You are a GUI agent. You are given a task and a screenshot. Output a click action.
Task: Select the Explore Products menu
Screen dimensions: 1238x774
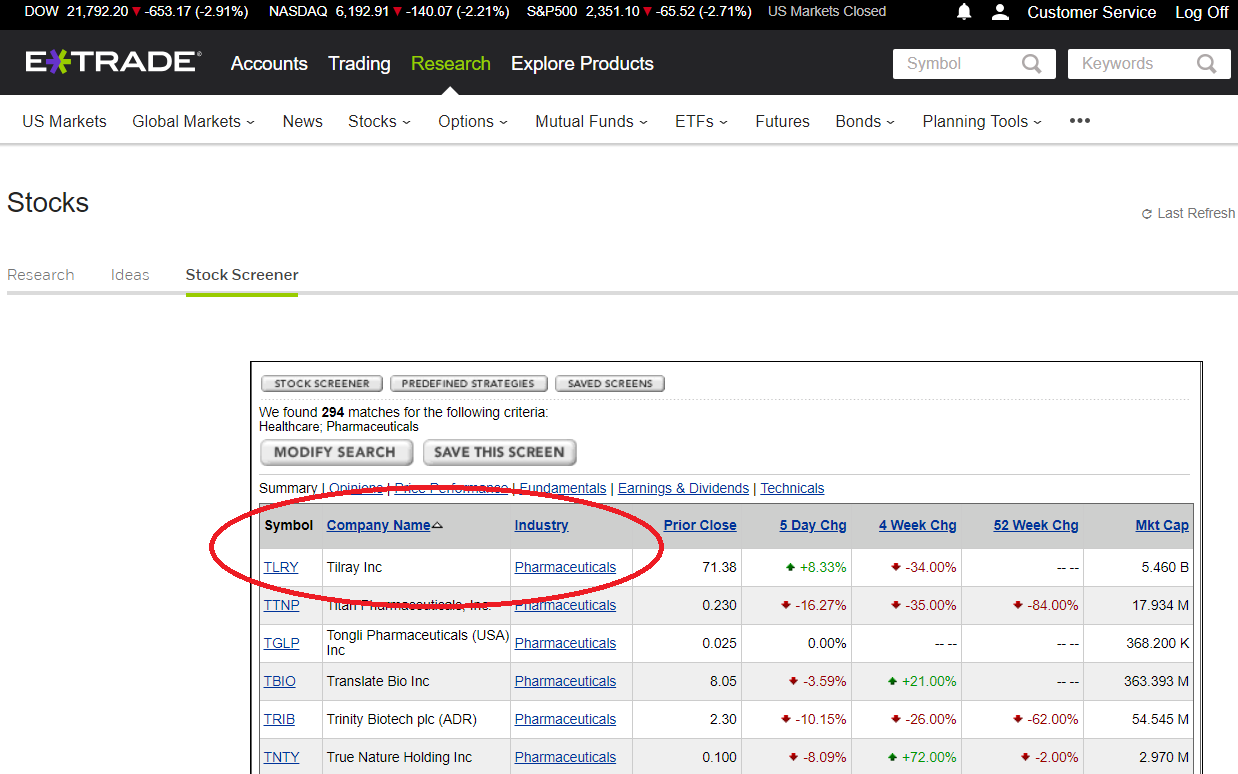pyautogui.click(x=581, y=63)
